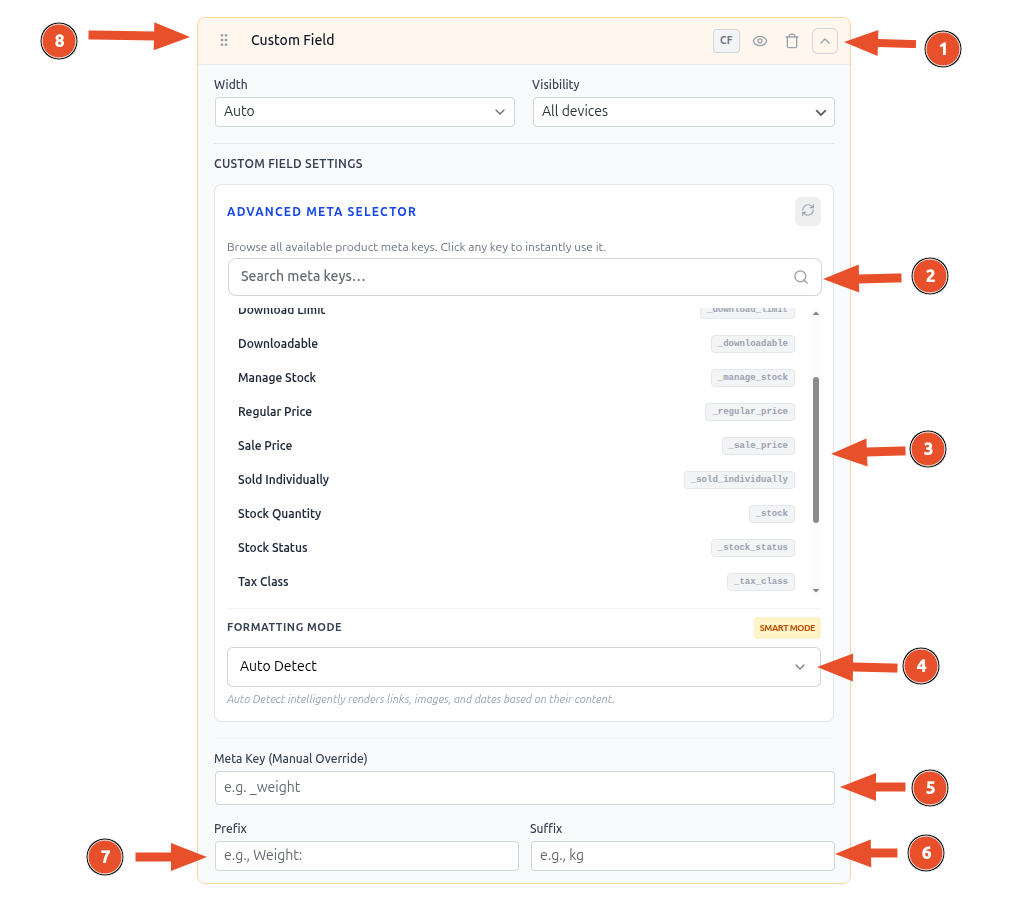Screen dimensions: 1031x900
Task: Click the search magnifier icon
Action: click(801, 277)
